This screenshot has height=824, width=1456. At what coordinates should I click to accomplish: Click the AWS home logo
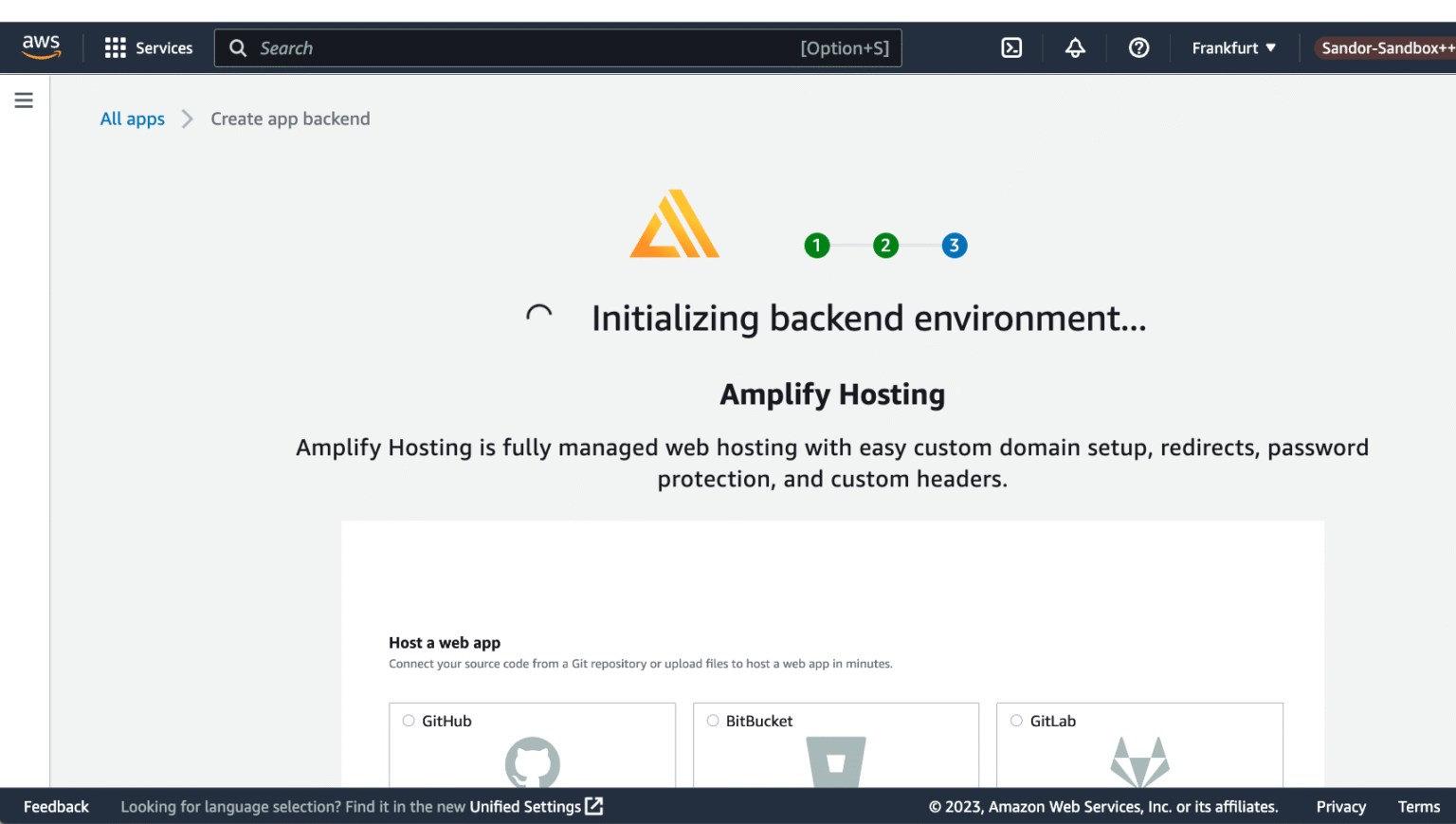[x=41, y=46]
